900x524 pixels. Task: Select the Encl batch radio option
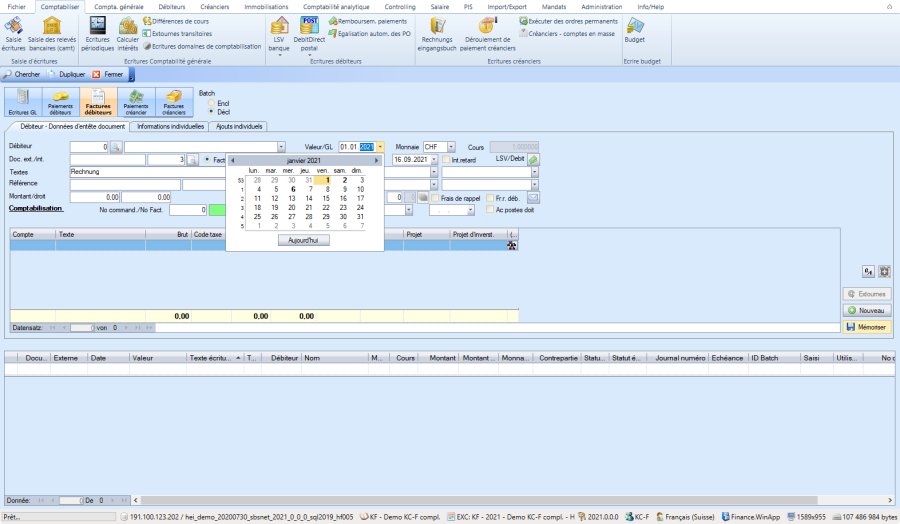210,103
